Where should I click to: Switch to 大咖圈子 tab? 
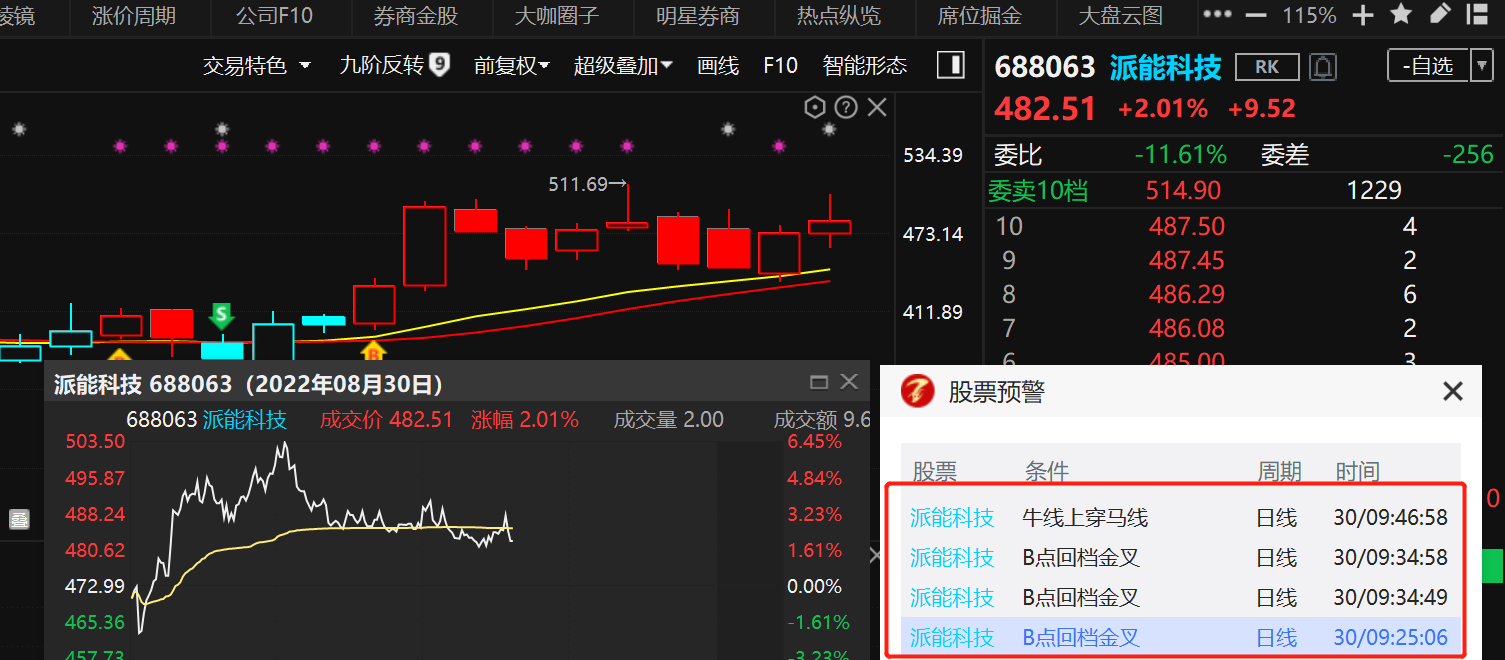[x=557, y=15]
